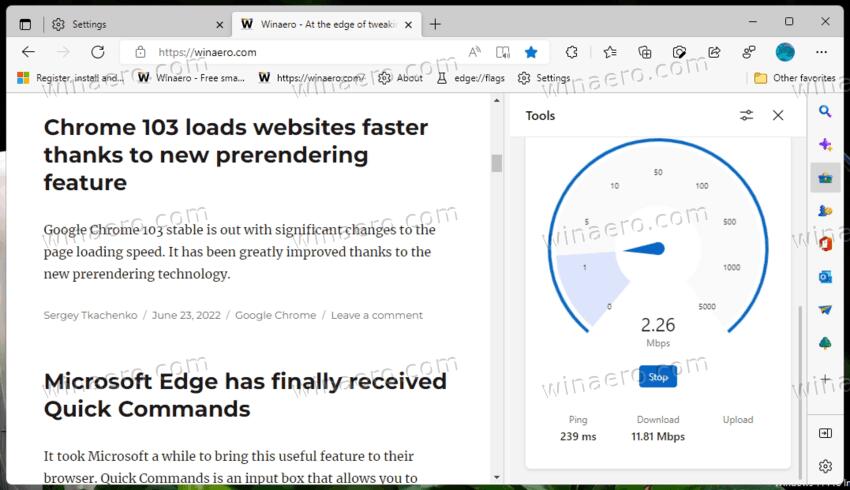This screenshot has height=490, width=850.
Task: Toggle the vertical tabs button
Action: (x=25, y=23)
